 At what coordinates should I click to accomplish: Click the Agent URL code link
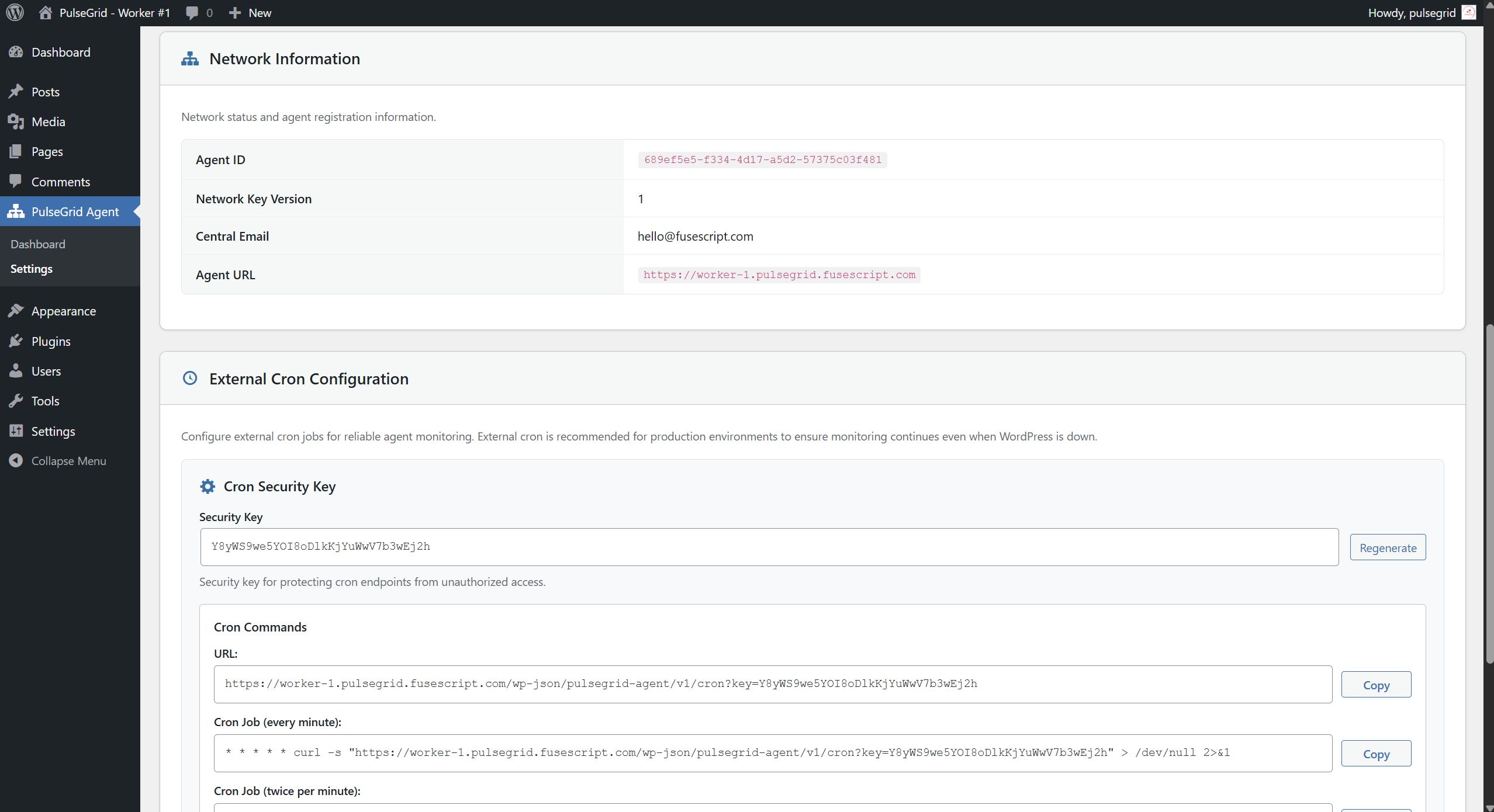779,275
